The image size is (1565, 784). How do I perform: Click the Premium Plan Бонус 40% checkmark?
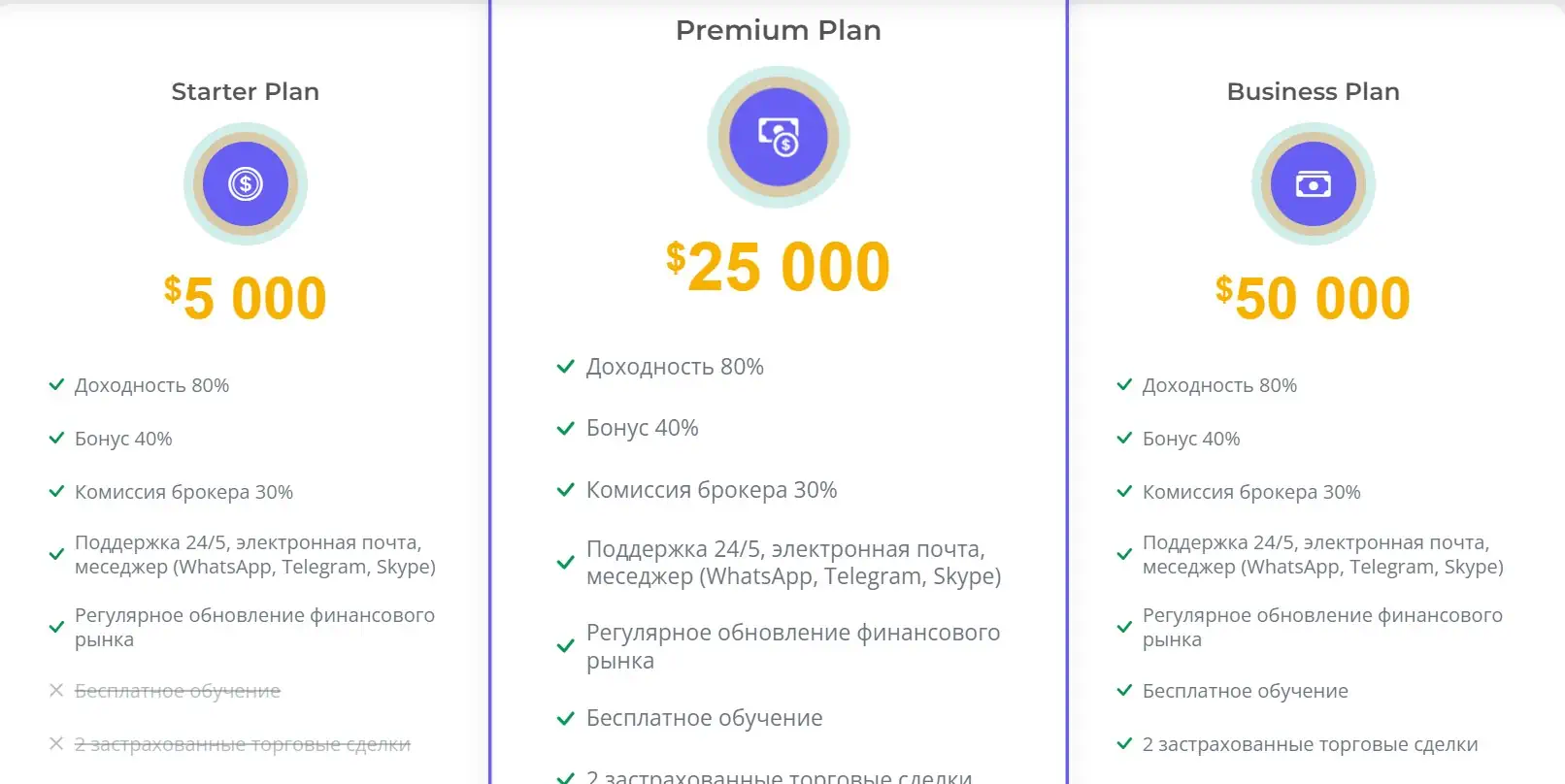tap(565, 428)
